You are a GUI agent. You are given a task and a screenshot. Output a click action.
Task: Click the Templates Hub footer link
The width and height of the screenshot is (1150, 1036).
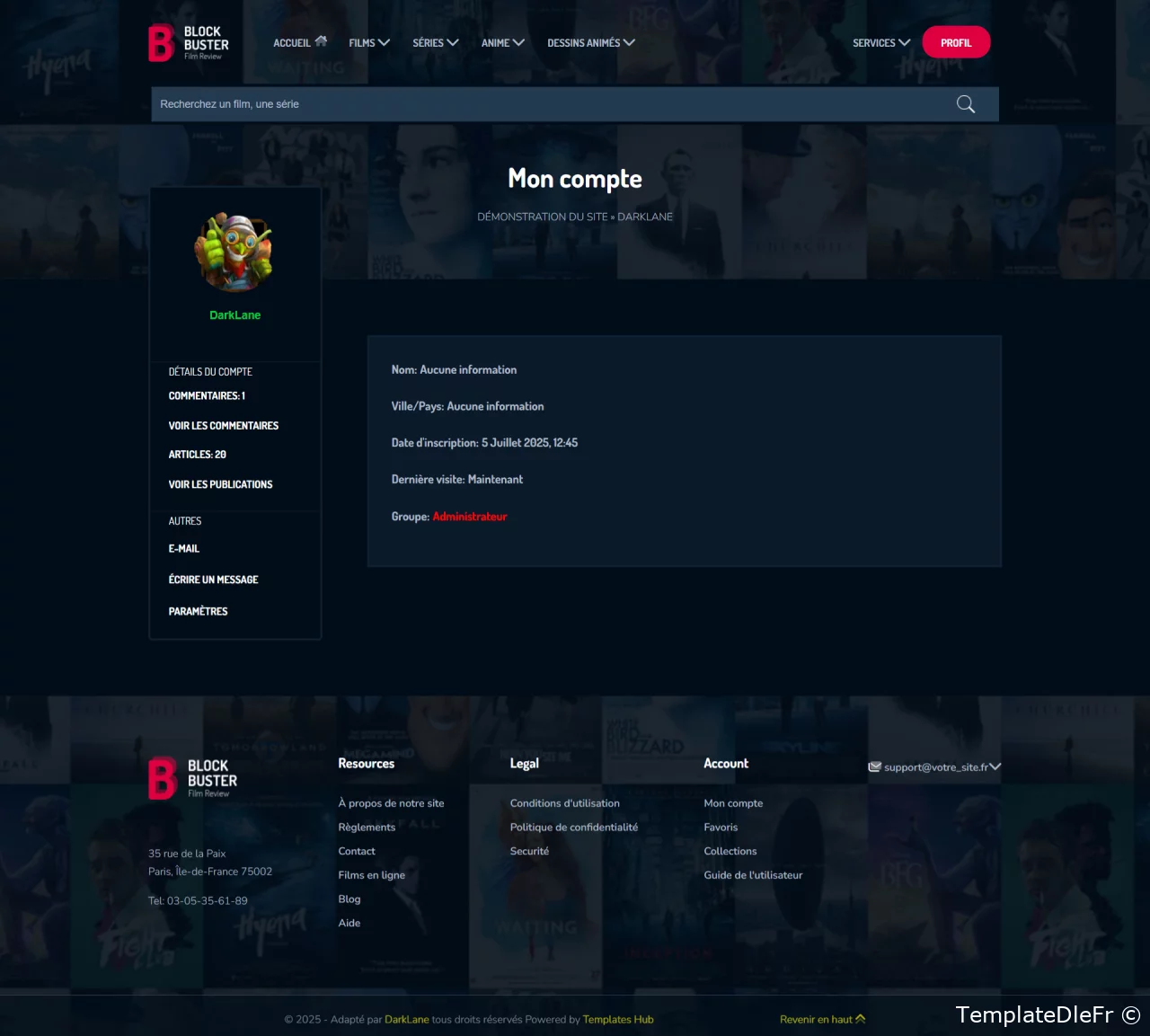coord(618,1019)
